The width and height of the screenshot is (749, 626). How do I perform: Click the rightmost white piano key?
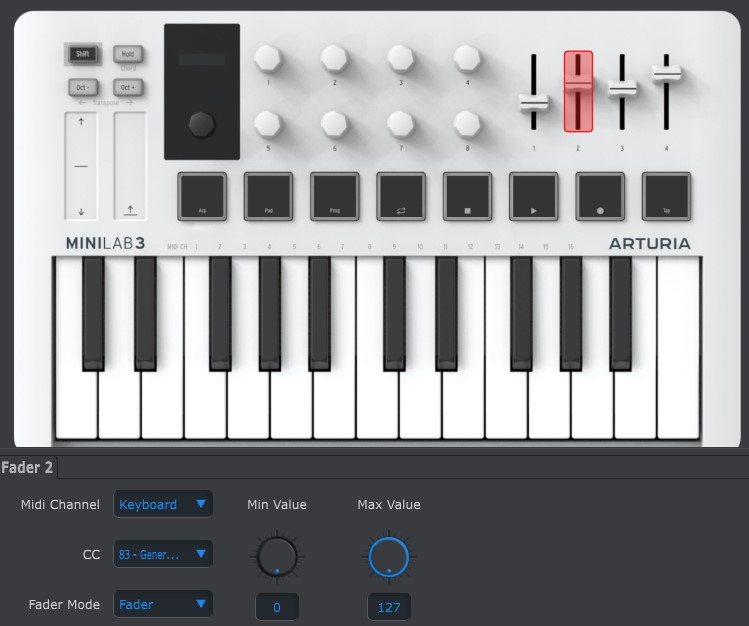click(679, 348)
